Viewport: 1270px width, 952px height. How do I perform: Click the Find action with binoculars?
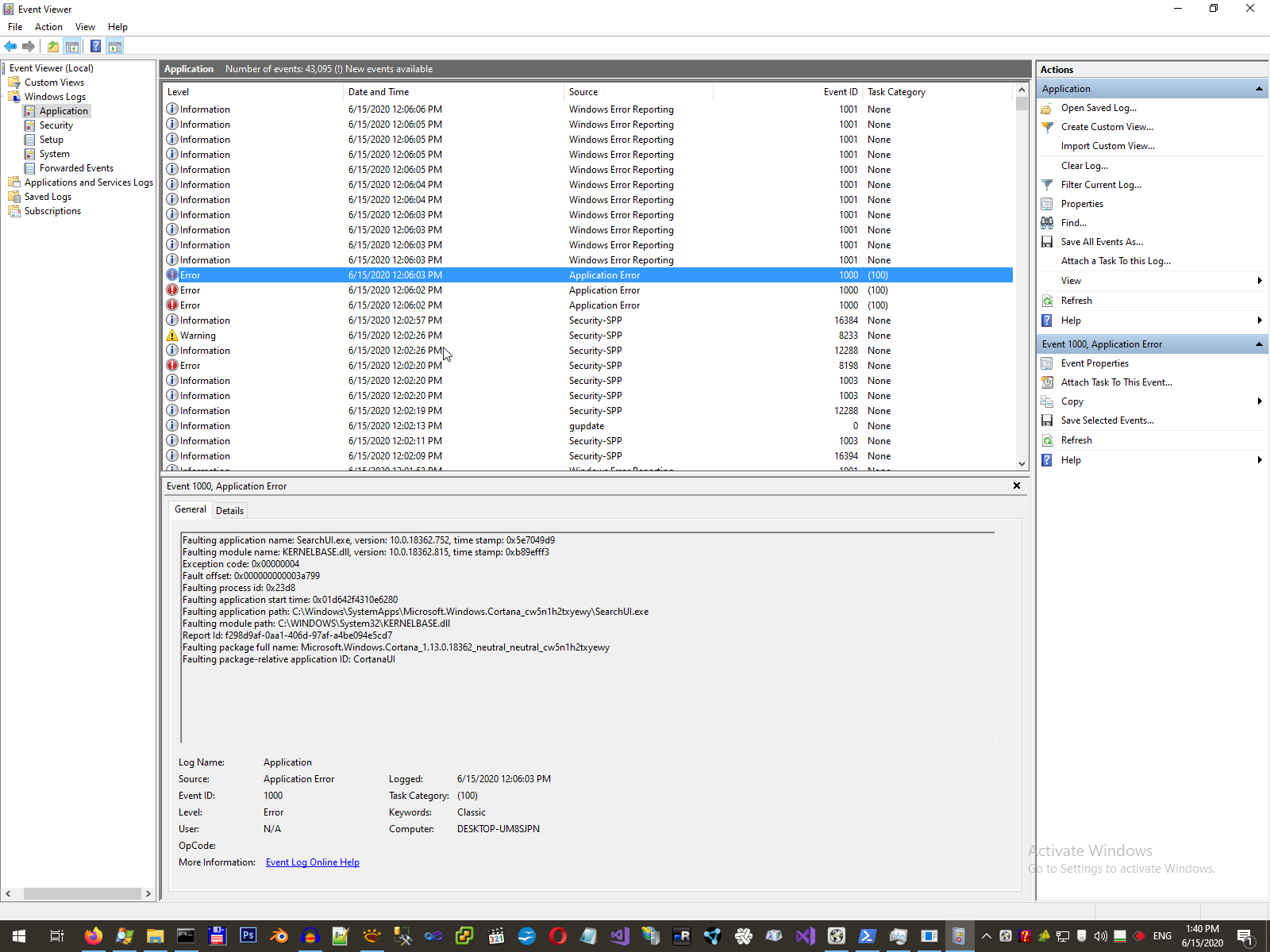(x=1073, y=223)
